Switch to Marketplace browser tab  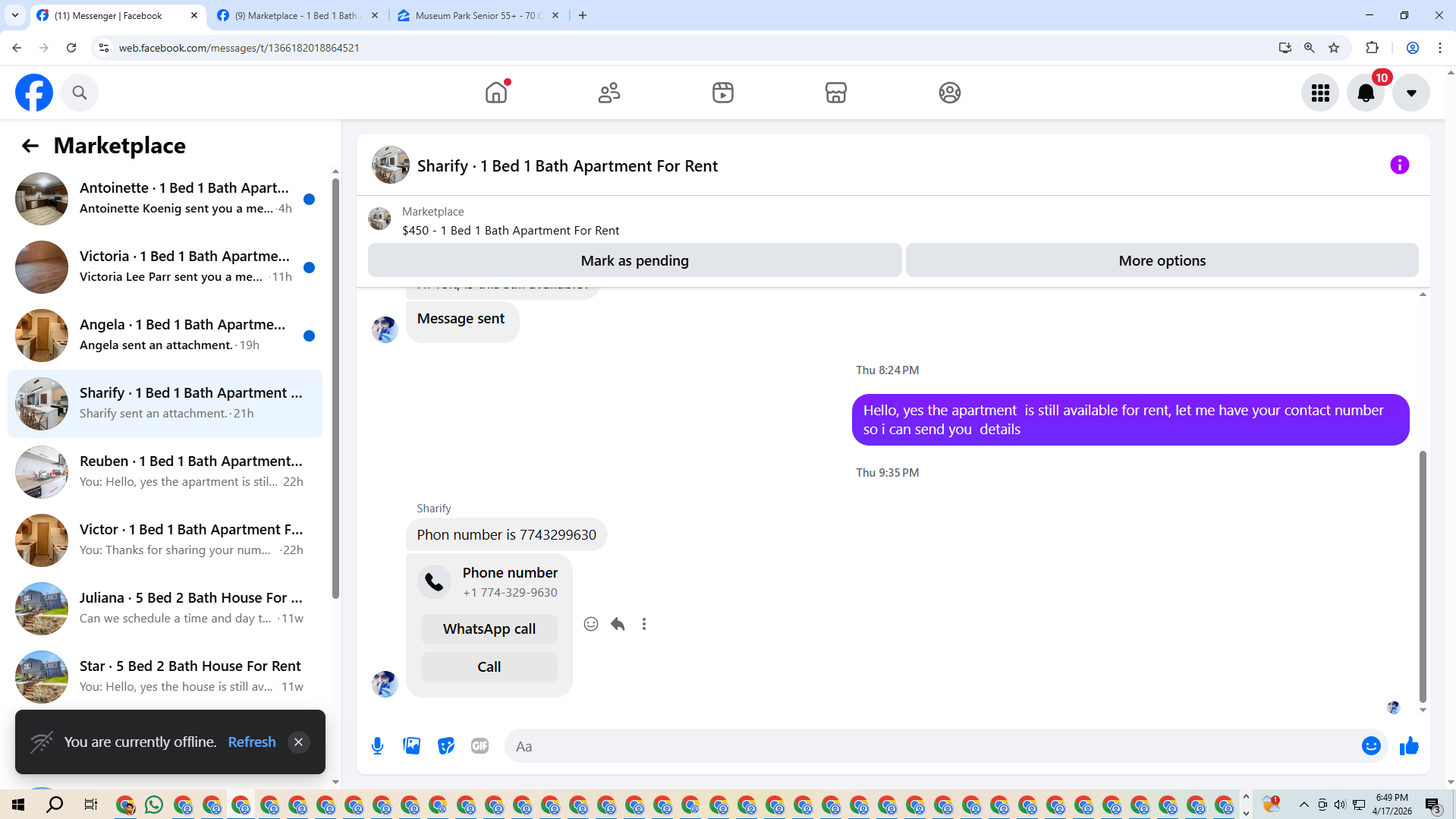pos(297,15)
